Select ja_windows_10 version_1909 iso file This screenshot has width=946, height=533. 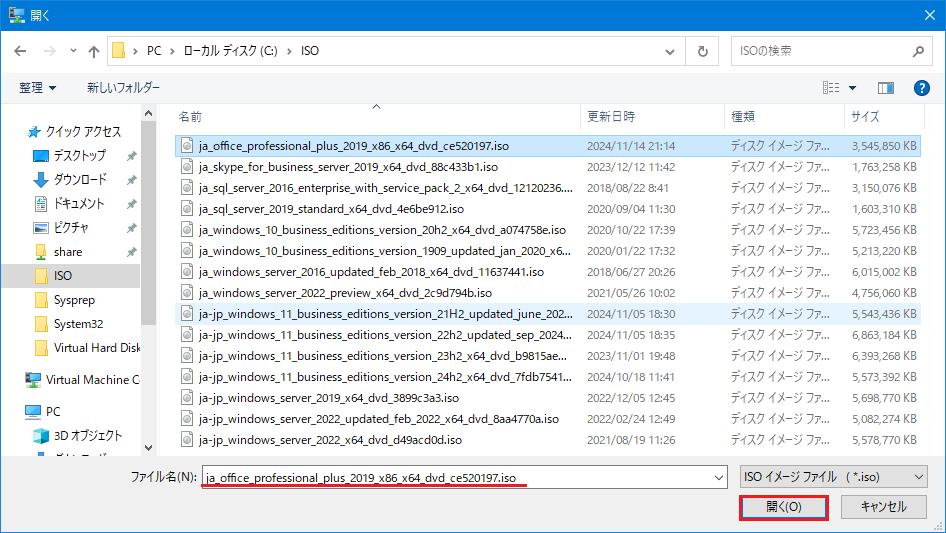pyautogui.click(x=548, y=251)
